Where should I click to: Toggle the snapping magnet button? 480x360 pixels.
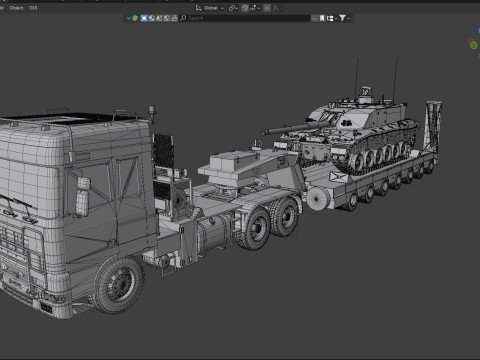point(245,8)
